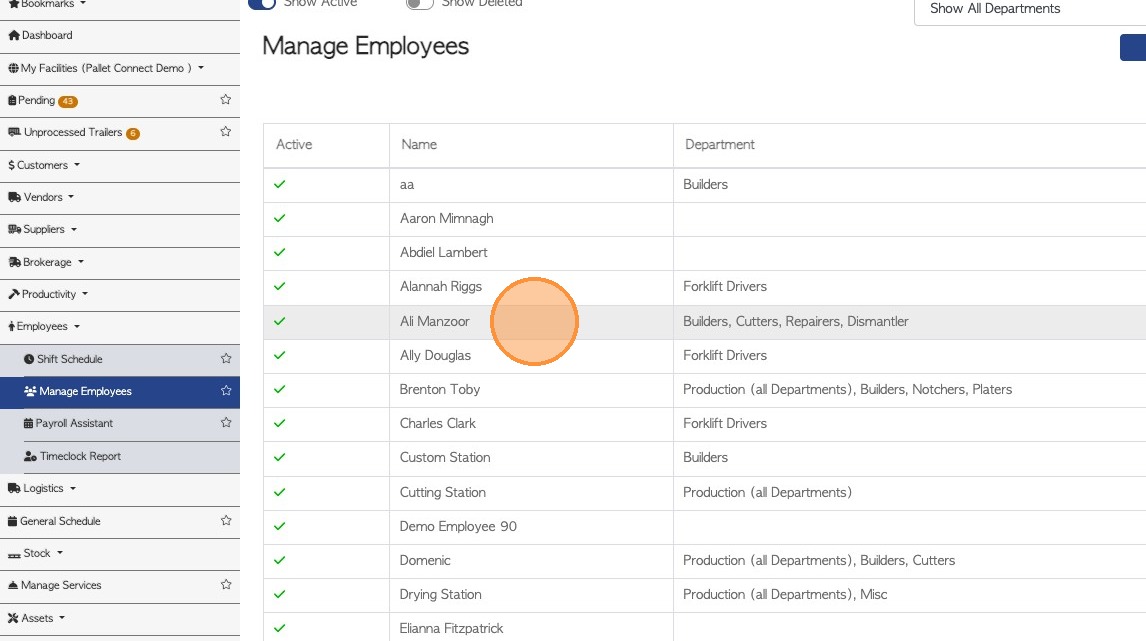Click star beside Manage Services
The width and height of the screenshot is (1146, 641).
[x=226, y=585]
